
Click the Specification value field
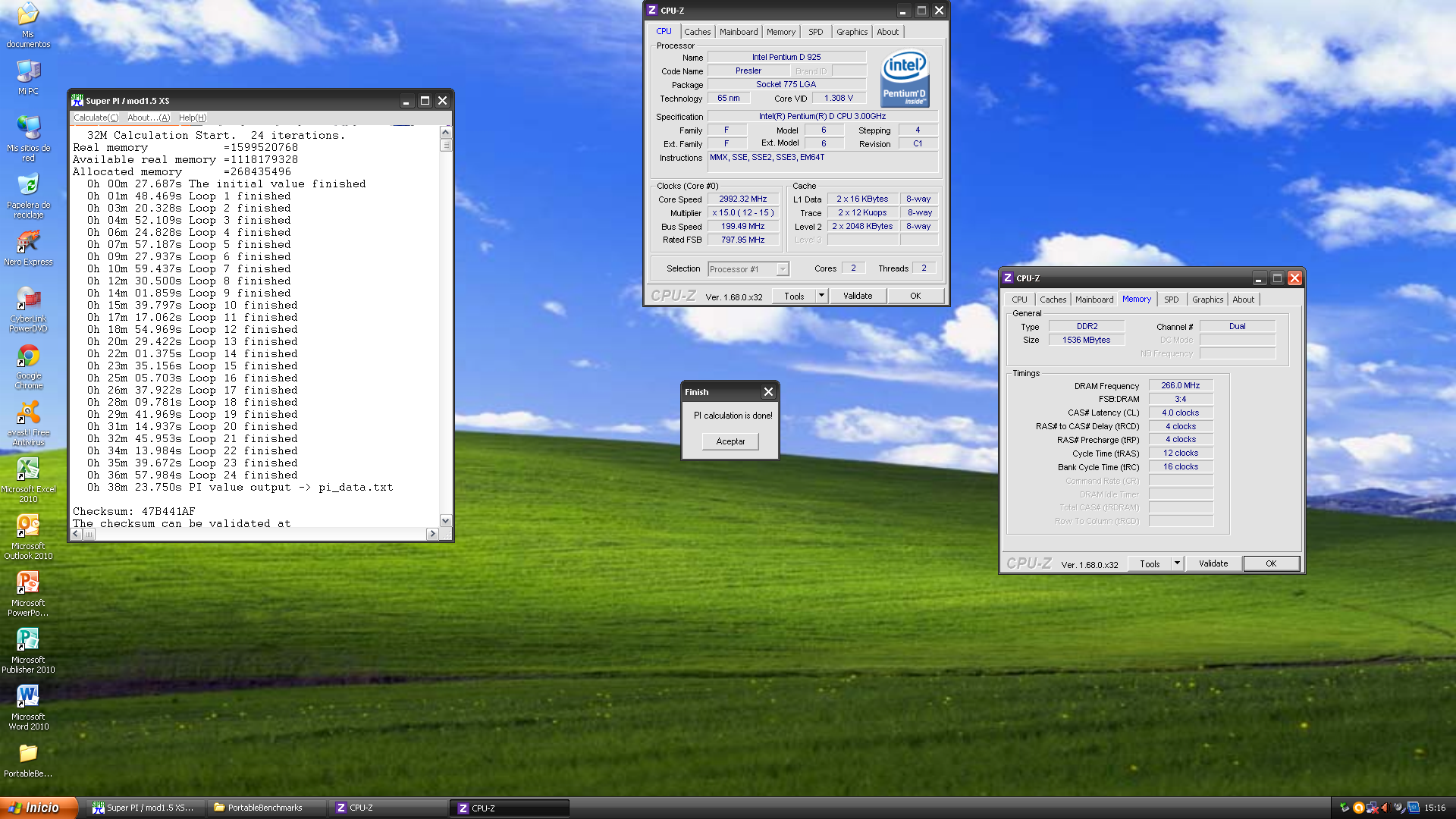[823, 116]
